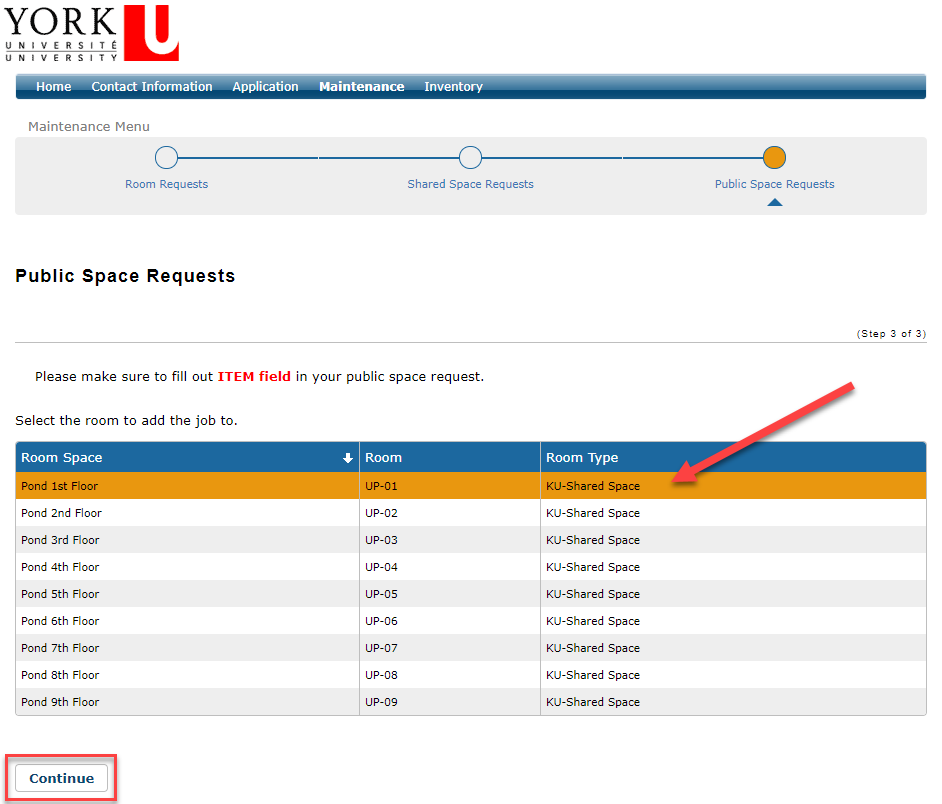Viewport: 942px width, 804px height.
Task: Click the UP-09 room cell
Action: [450, 702]
